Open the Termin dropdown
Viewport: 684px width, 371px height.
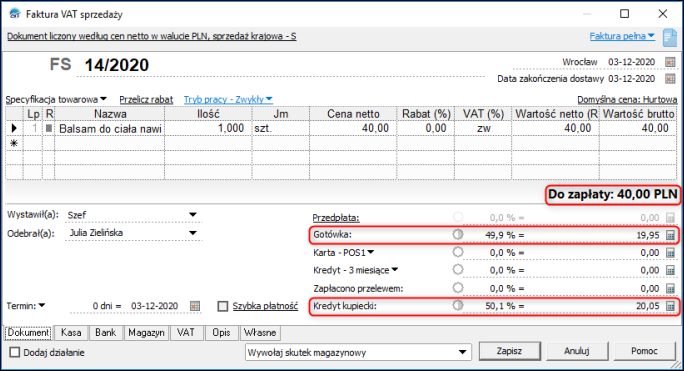[42, 306]
